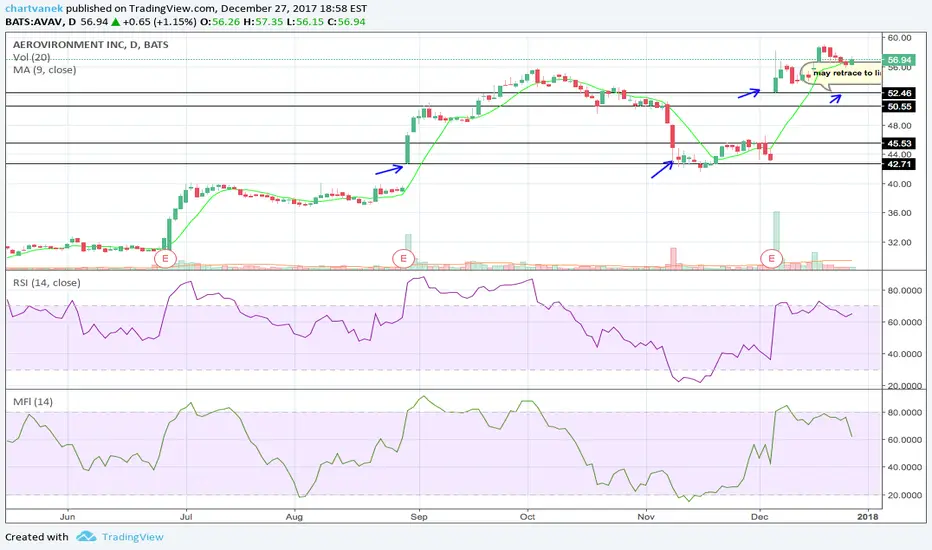This screenshot has width=932, height=550.
Task: Click the earnings E marker near September
Action: (x=403, y=258)
